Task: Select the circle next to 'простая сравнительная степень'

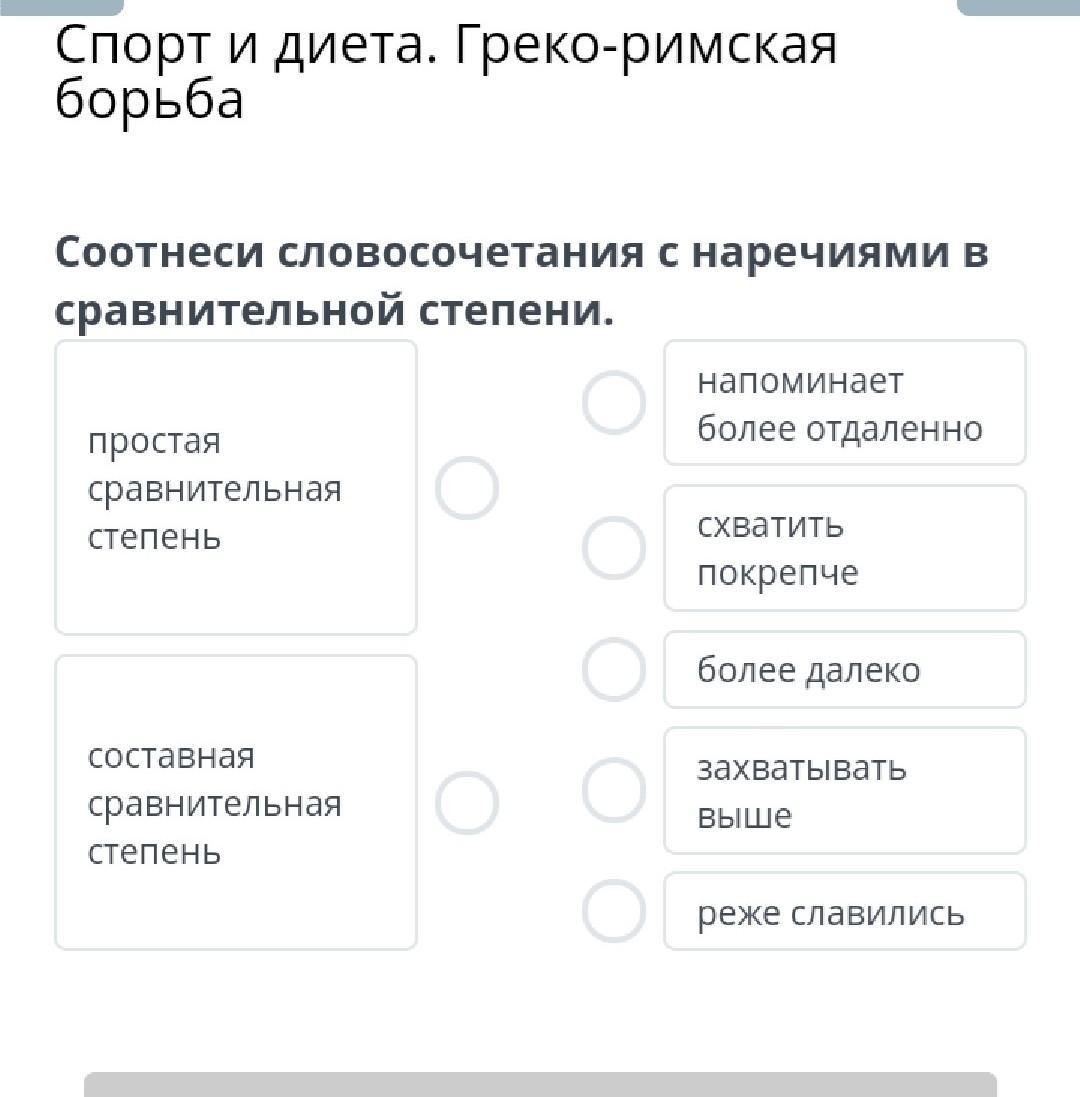Action: tap(467, 488)
